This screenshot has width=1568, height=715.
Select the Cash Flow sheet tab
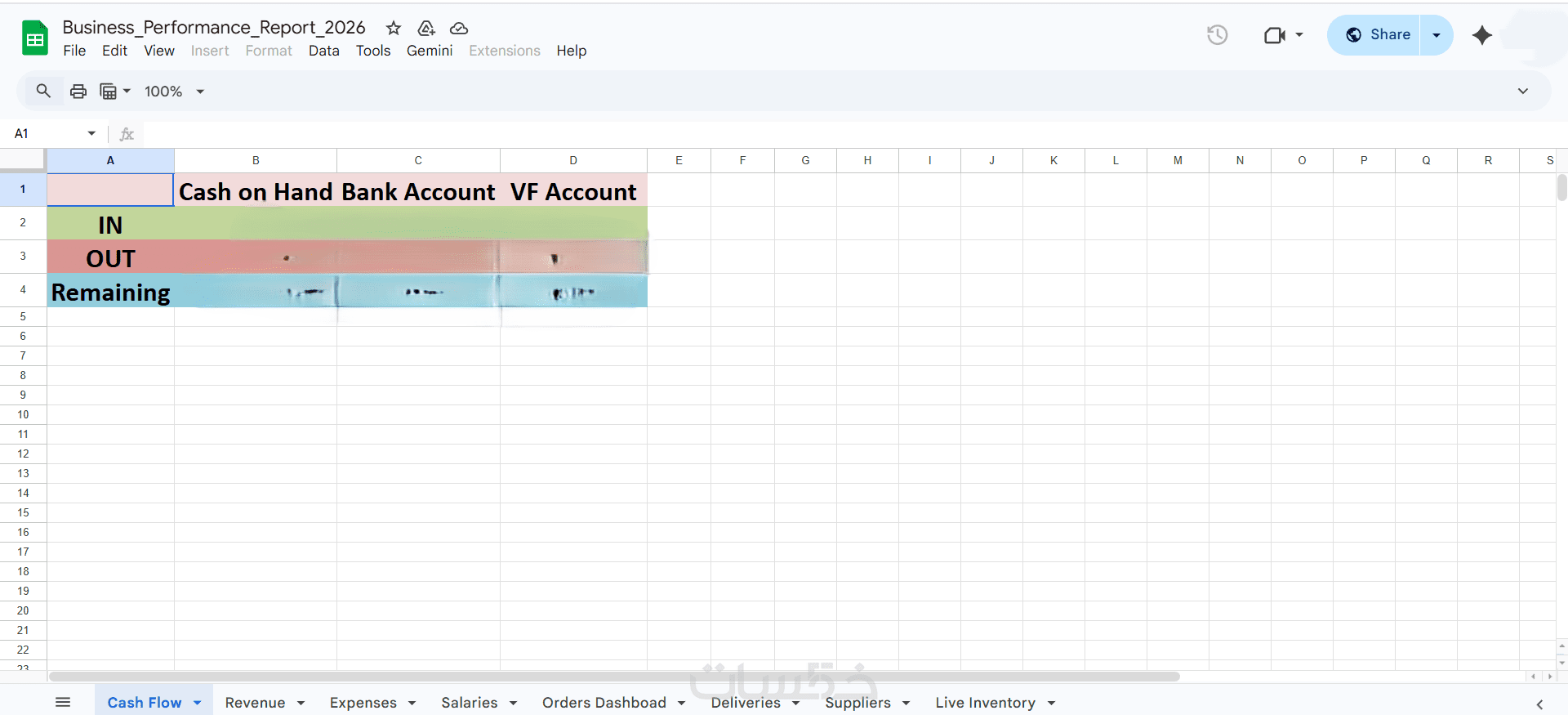pos(145,703)
